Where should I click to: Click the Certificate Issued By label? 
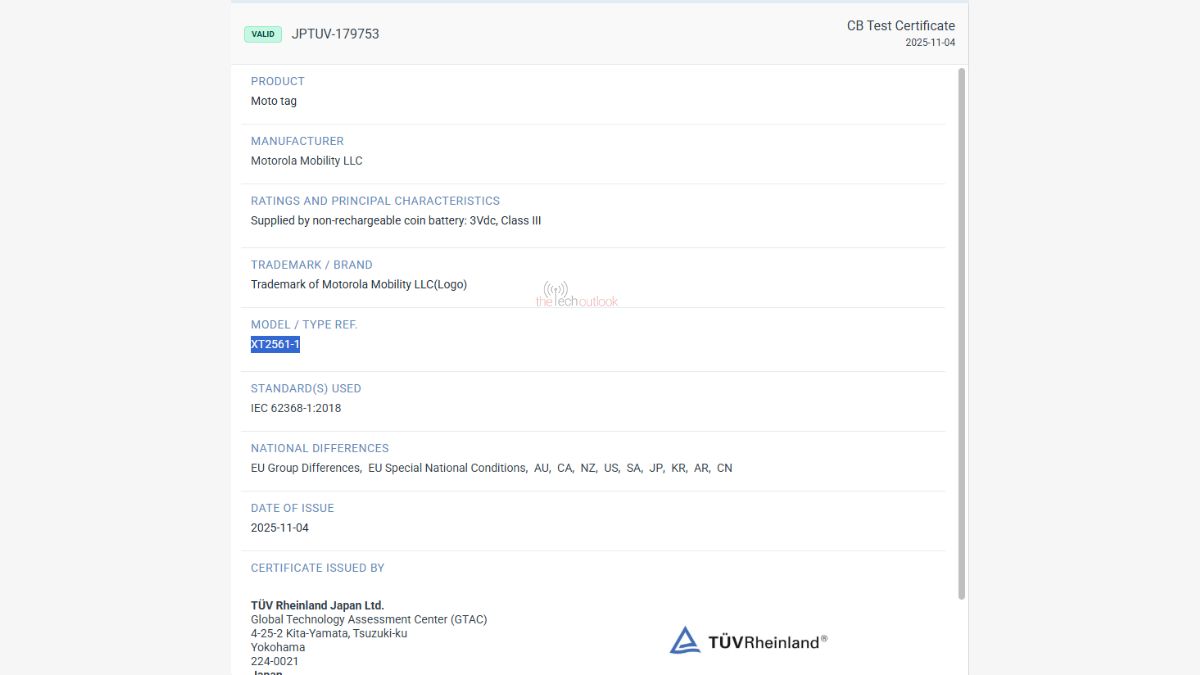click(x=317, y=568)
